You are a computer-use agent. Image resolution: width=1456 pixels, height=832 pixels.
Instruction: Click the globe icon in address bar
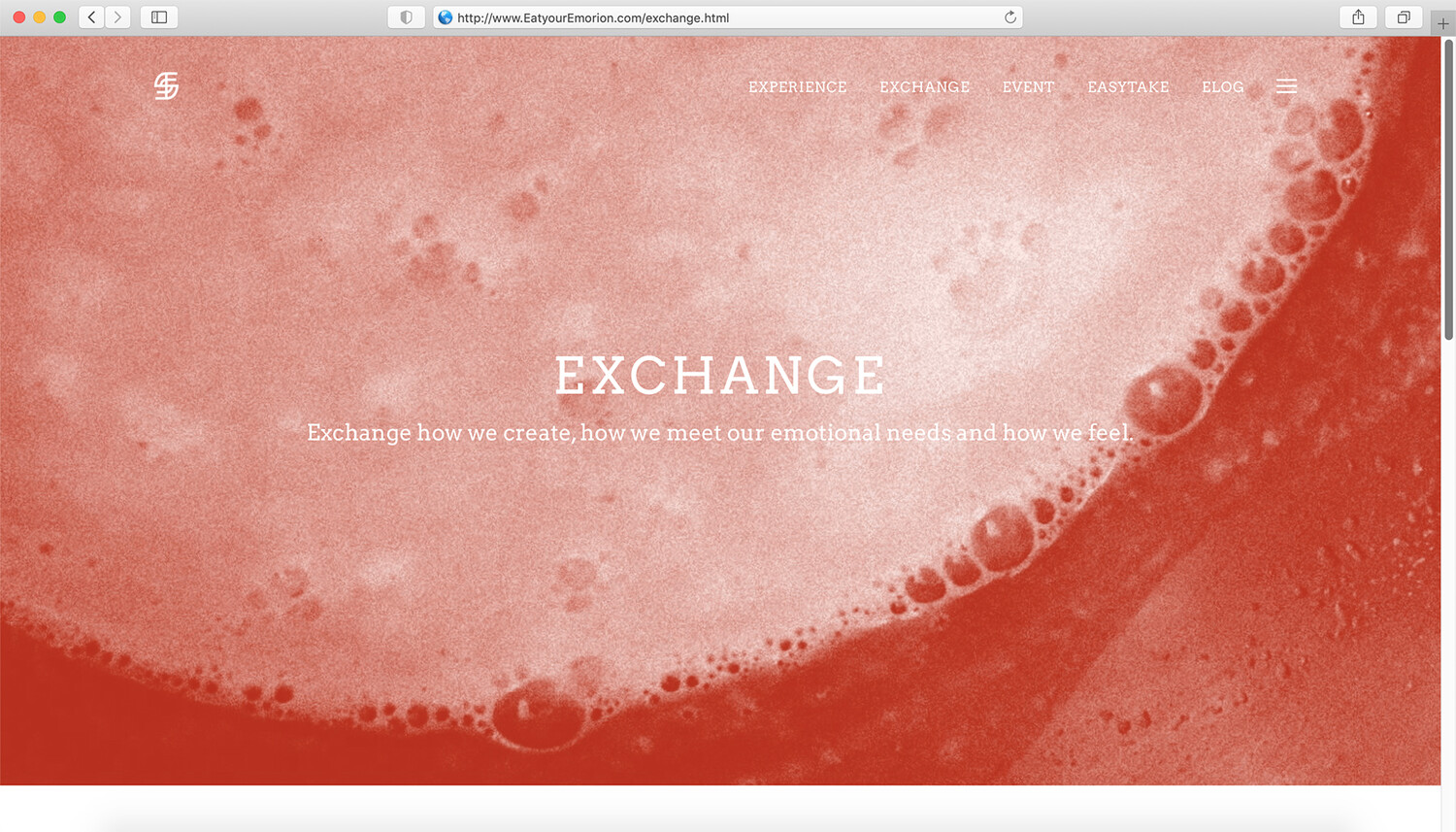click(446, 17)
